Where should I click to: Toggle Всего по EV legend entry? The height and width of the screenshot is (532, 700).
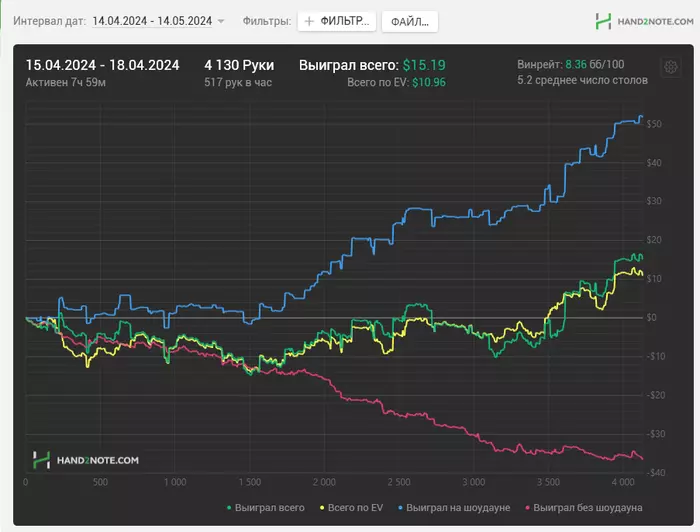tap(351, 507)
